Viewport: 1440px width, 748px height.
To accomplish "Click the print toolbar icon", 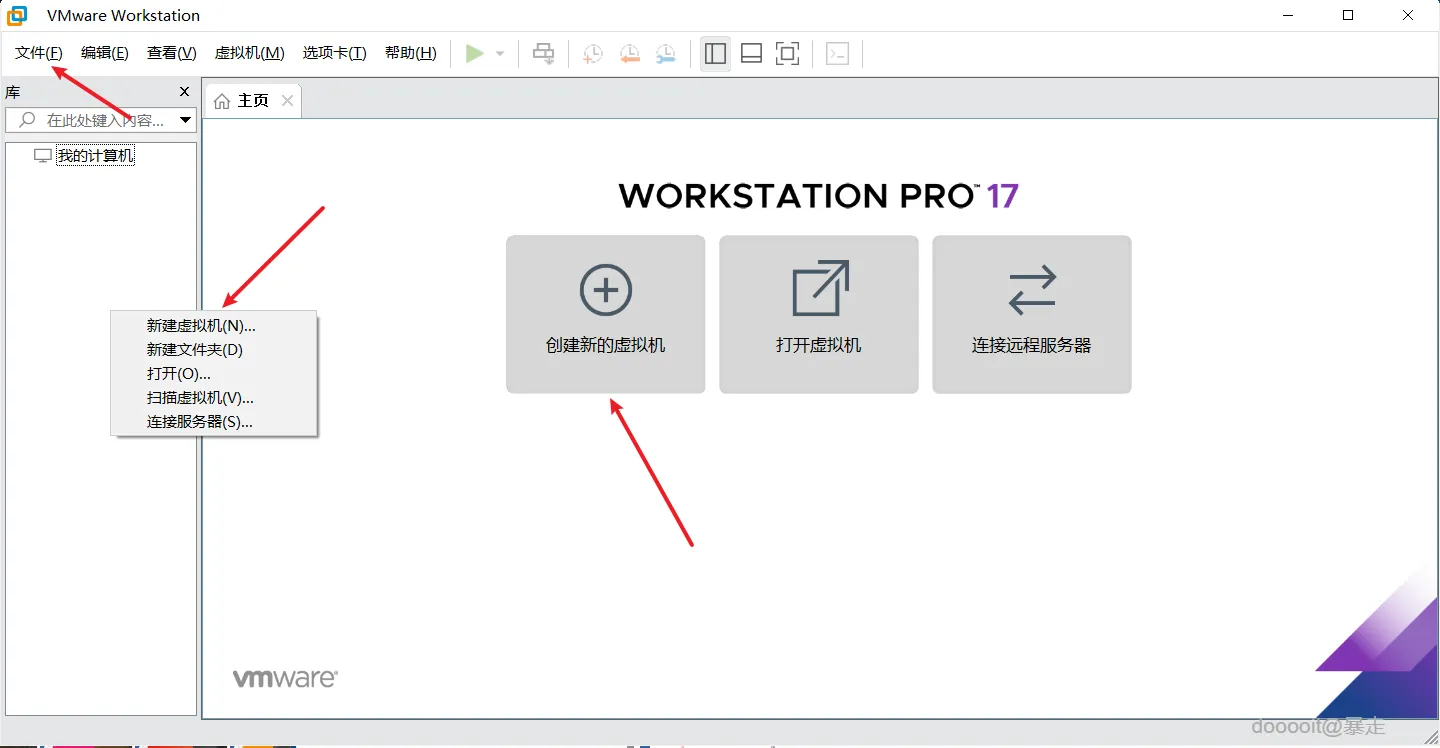I will (x=543, y=53).
